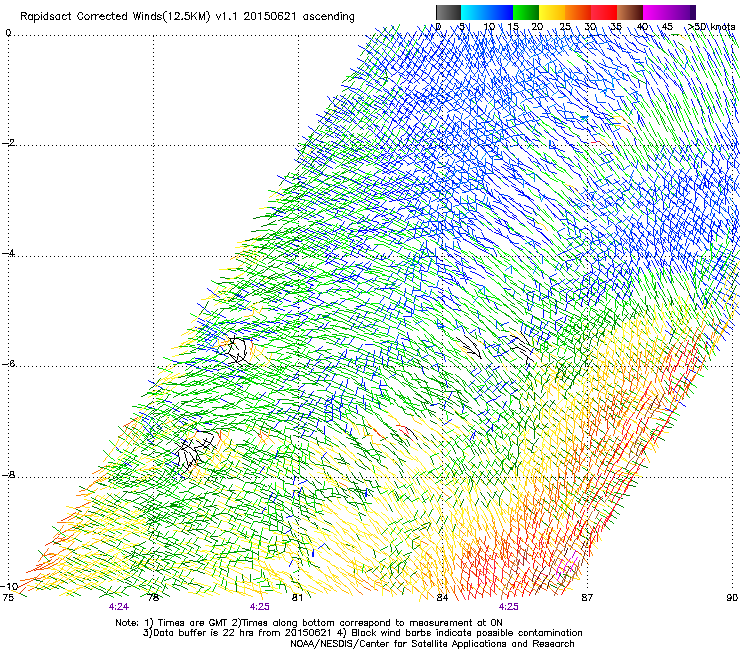Click the cyan 5–10 knot color bar segment
Viewport: 740px width, 650px height.
click(x=474, y=12)
